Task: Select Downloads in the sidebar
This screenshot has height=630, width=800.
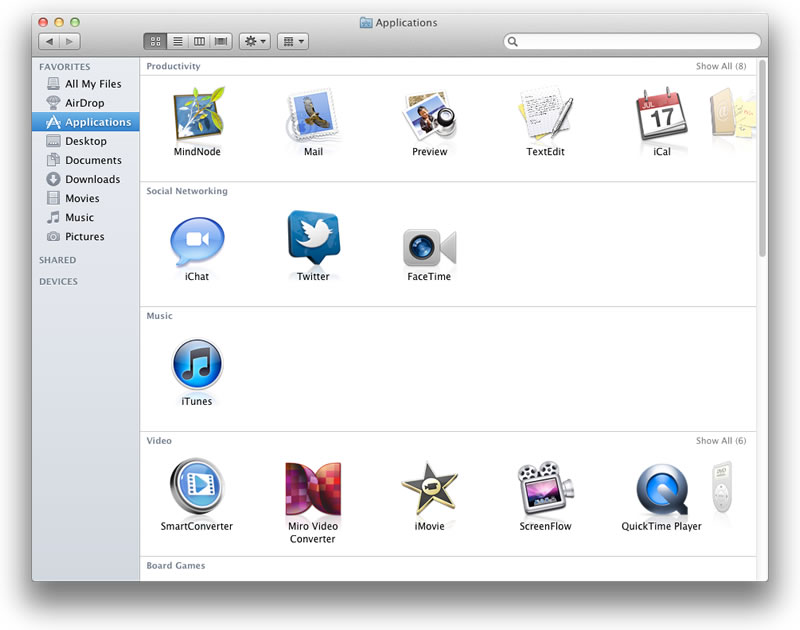Action: coord(92,179)
